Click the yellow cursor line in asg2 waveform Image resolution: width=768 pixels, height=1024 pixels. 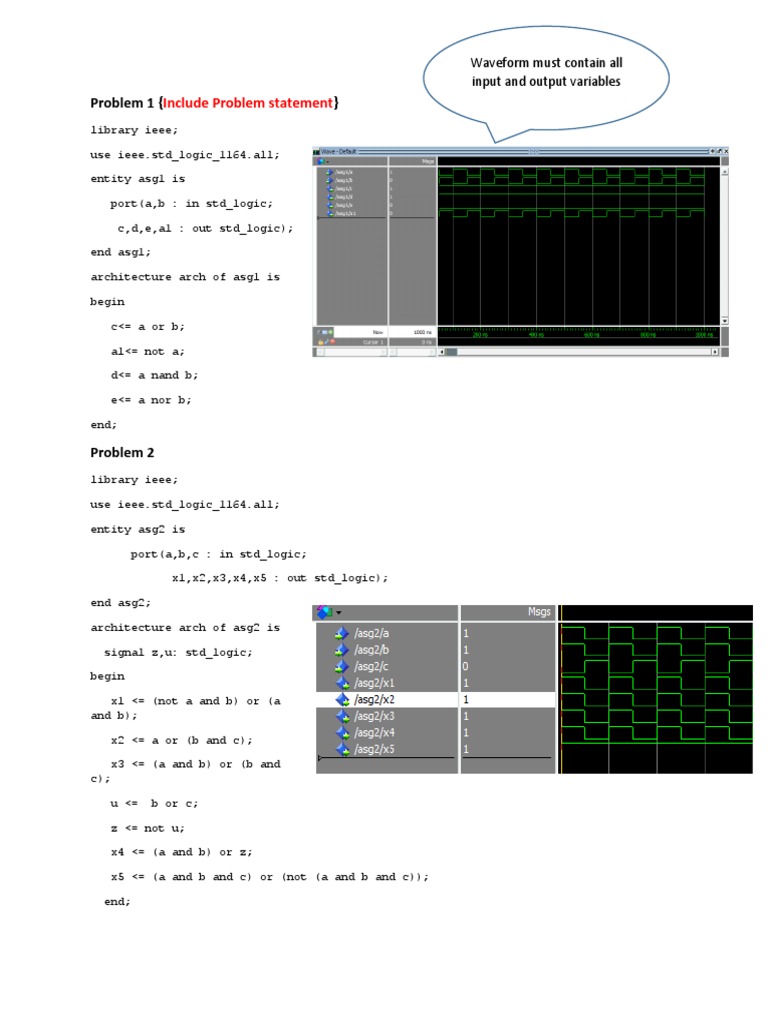tap(560, 692)
